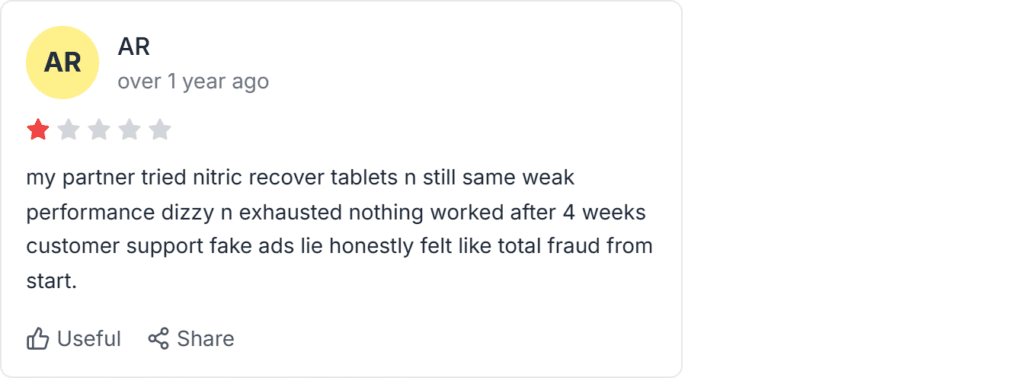Select the fifth gray star
Image resolution: width=1024 pixels, height=378 pixels.
click(x=159, y=130)
